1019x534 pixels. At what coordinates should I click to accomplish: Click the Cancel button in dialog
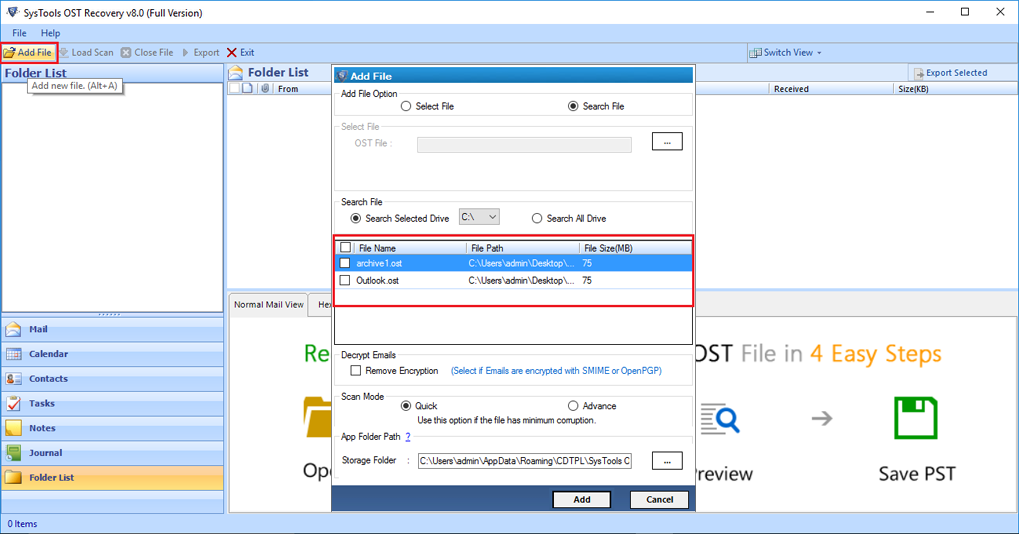pyautogui.click(x=660, y=500)
